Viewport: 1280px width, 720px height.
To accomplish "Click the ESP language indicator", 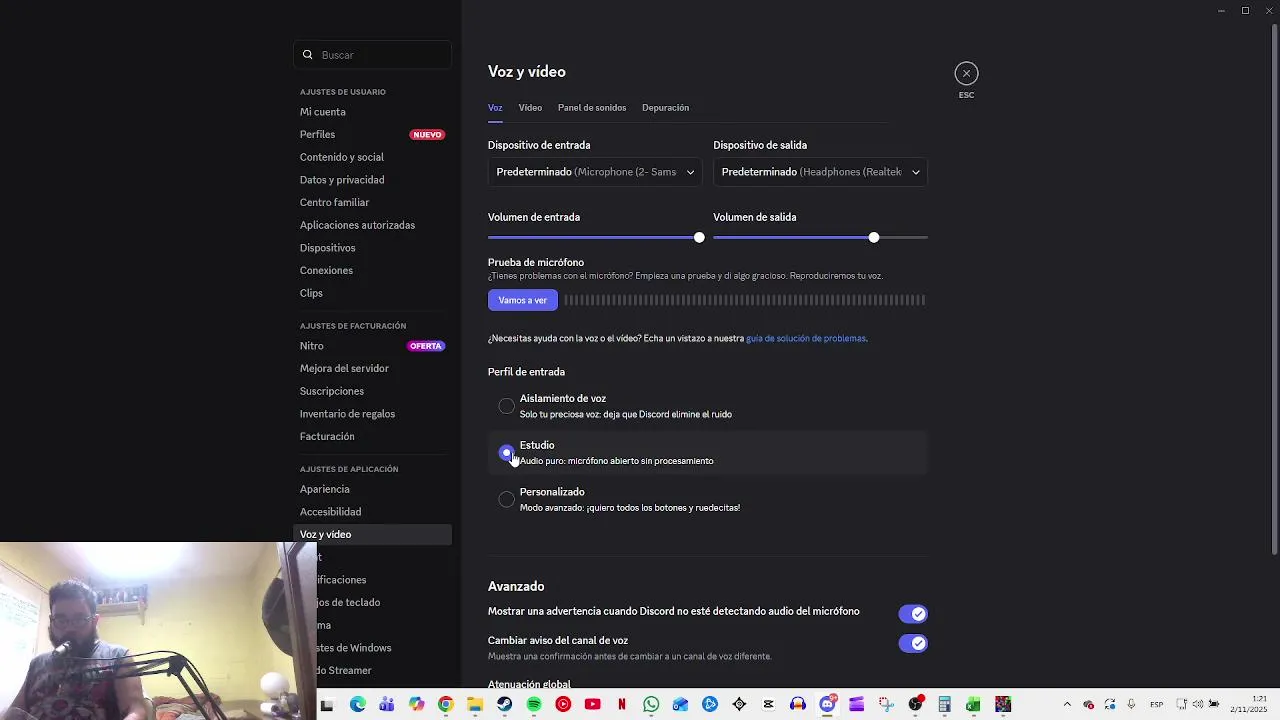I will [x=1157, y=705].
